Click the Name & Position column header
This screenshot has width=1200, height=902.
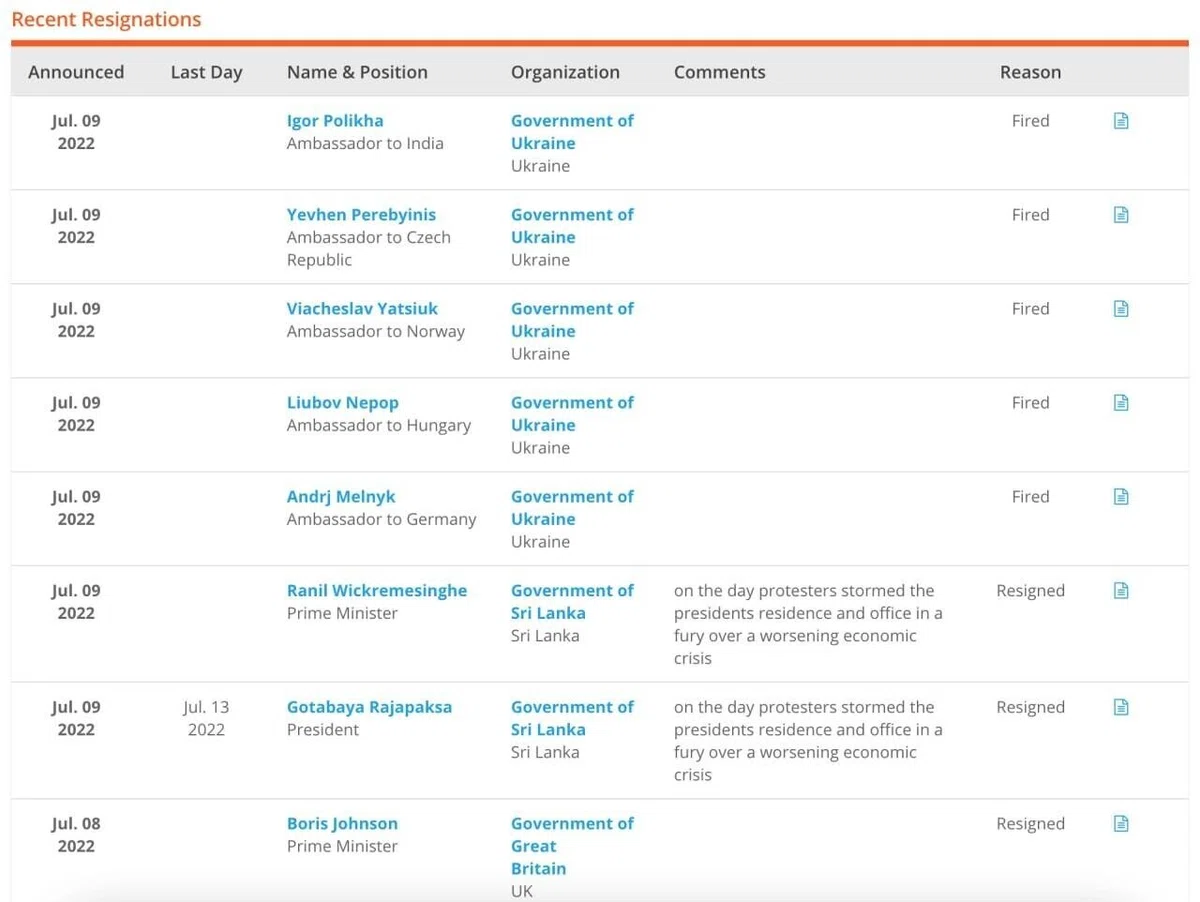coord(357,72)
